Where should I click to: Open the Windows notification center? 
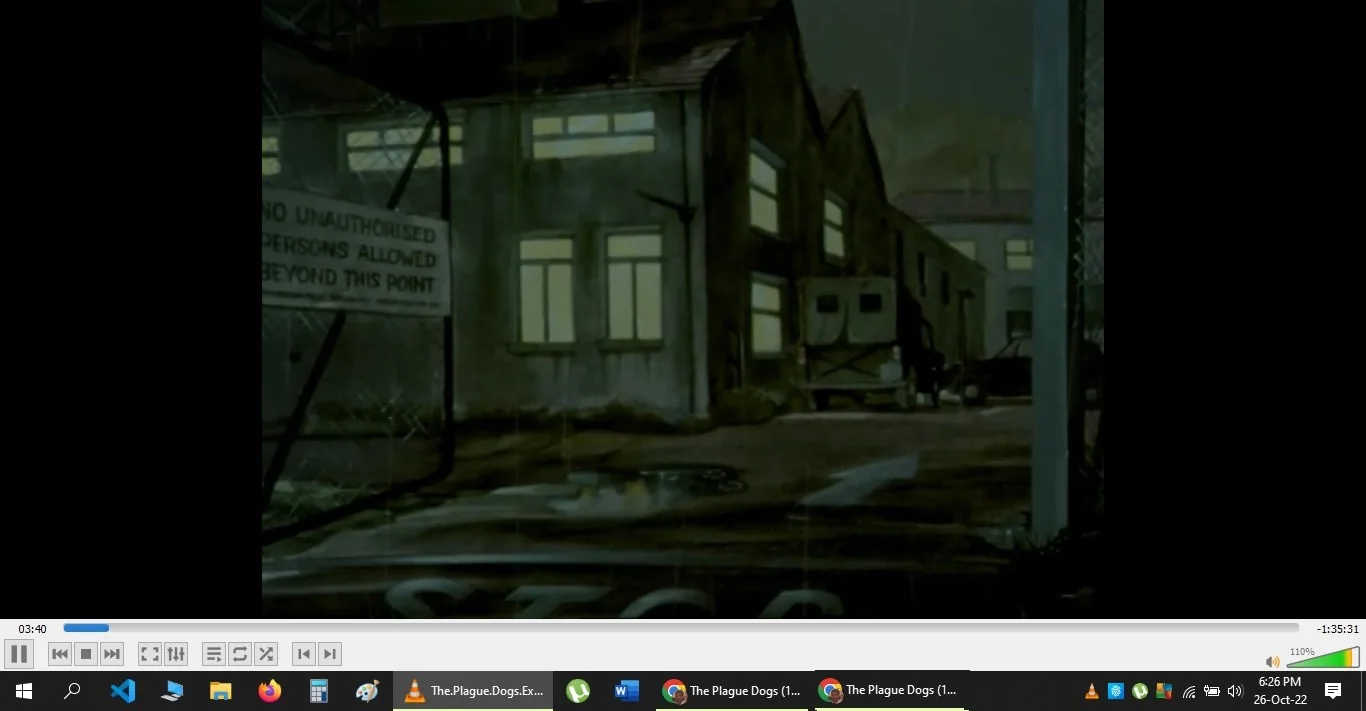1333,691
